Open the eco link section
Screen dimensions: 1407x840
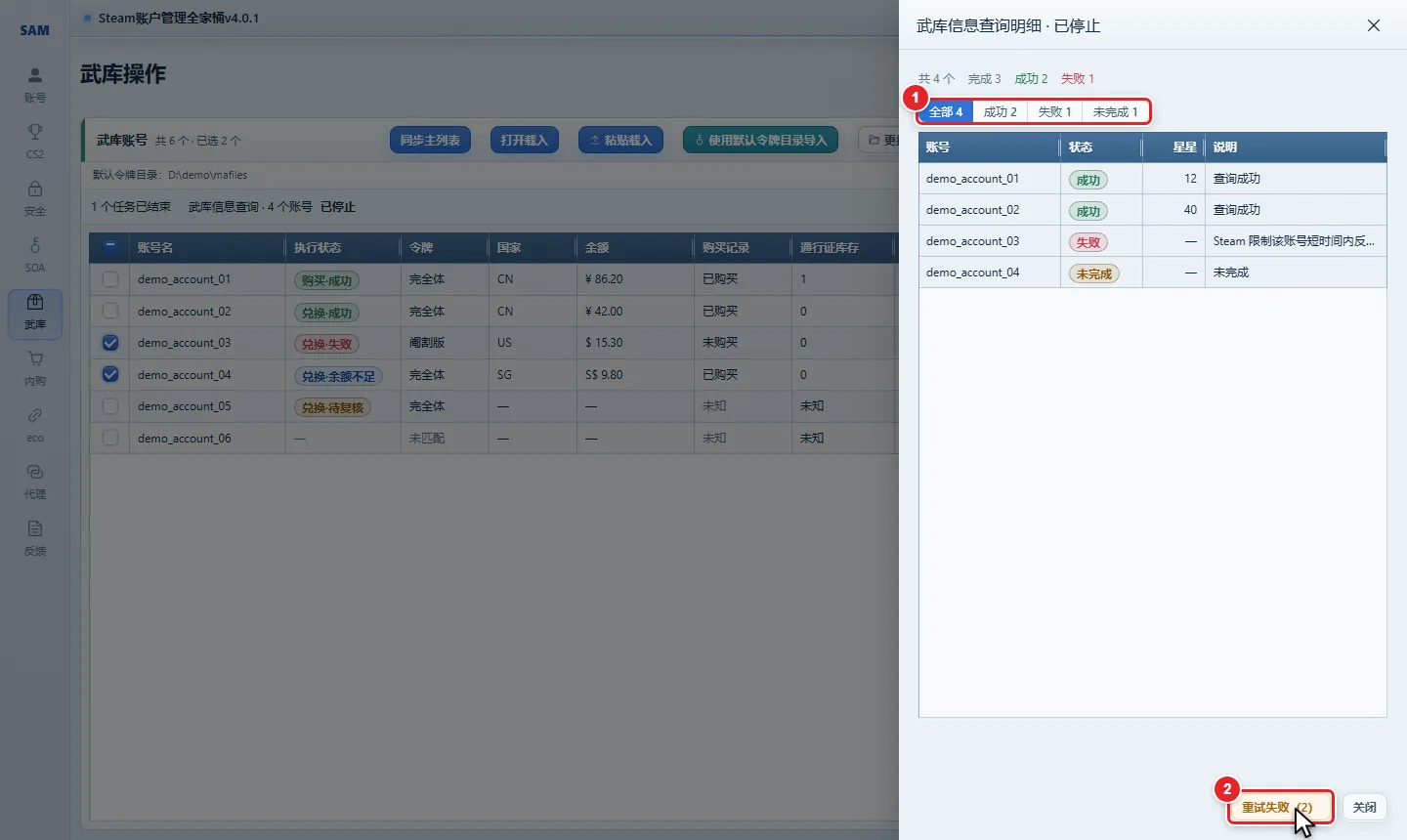point(35,425)
